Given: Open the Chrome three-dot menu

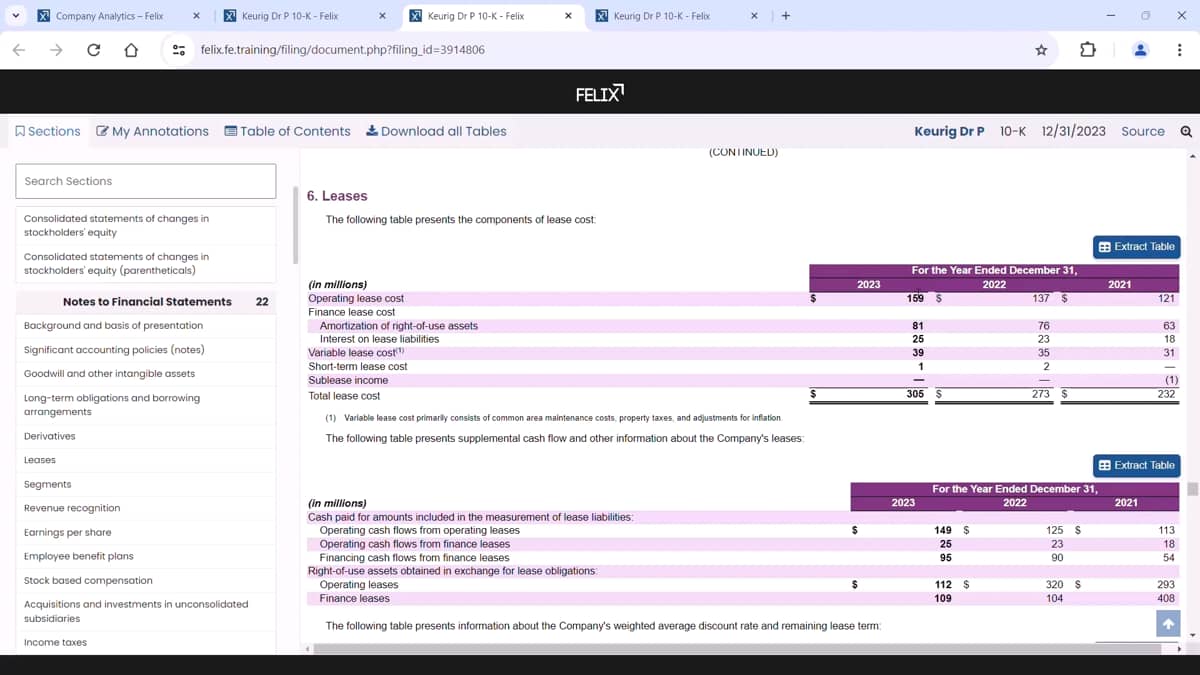Looking at the screenshot, I should (1180, 50).
